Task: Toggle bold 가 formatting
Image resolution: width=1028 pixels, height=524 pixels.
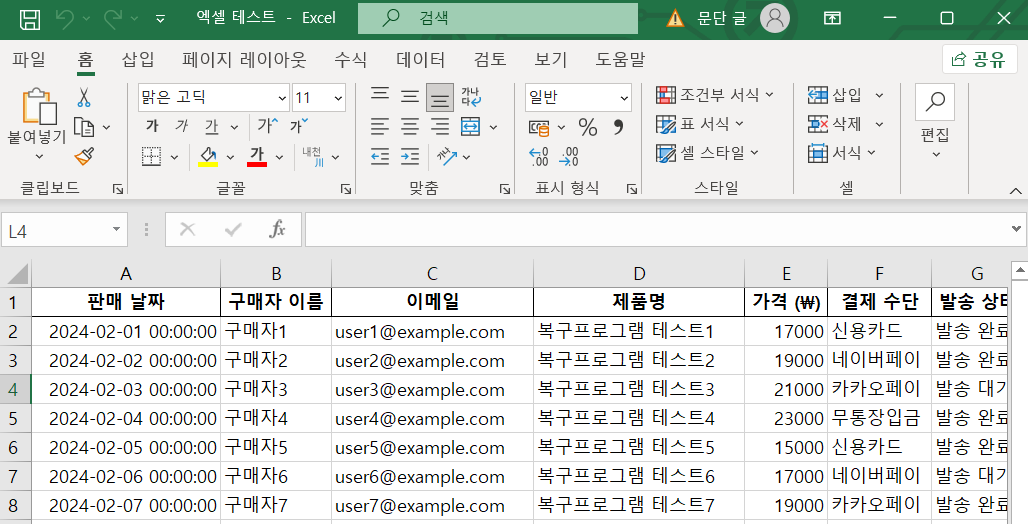Action: tap(152, 126)
